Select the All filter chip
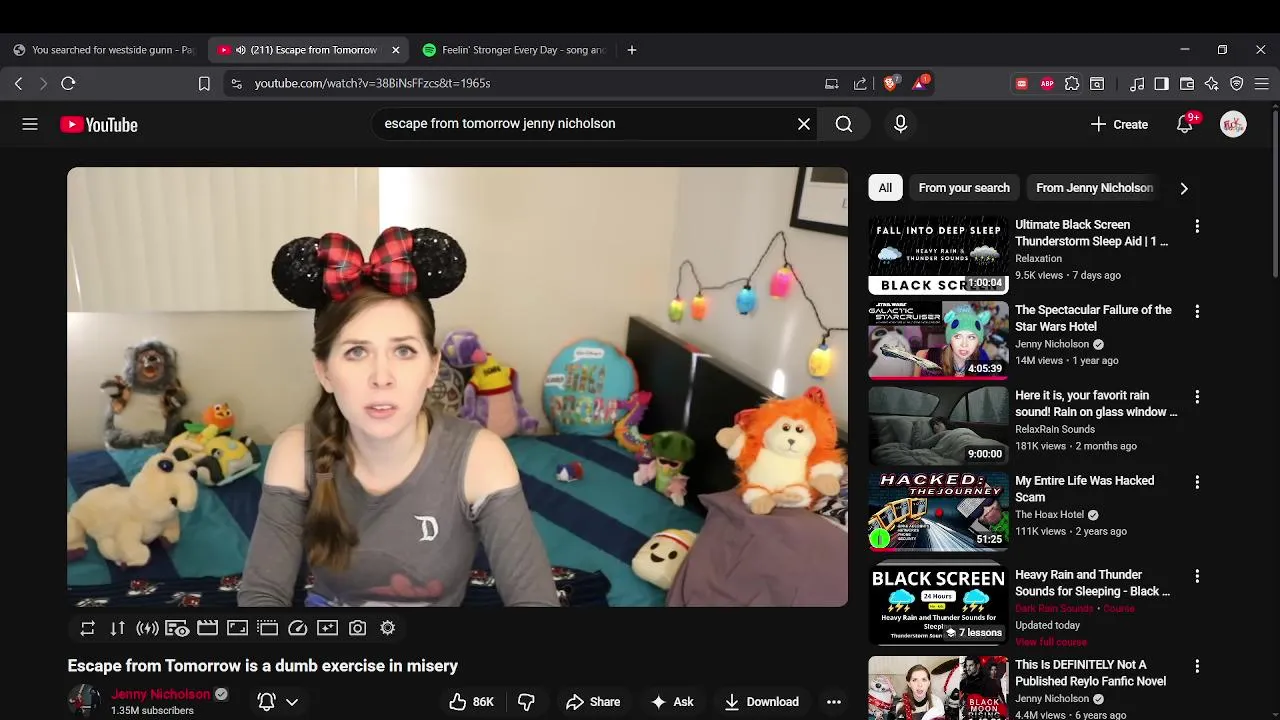The height and width of the screenshot is (720, 1280). click(x=885, y=188)
